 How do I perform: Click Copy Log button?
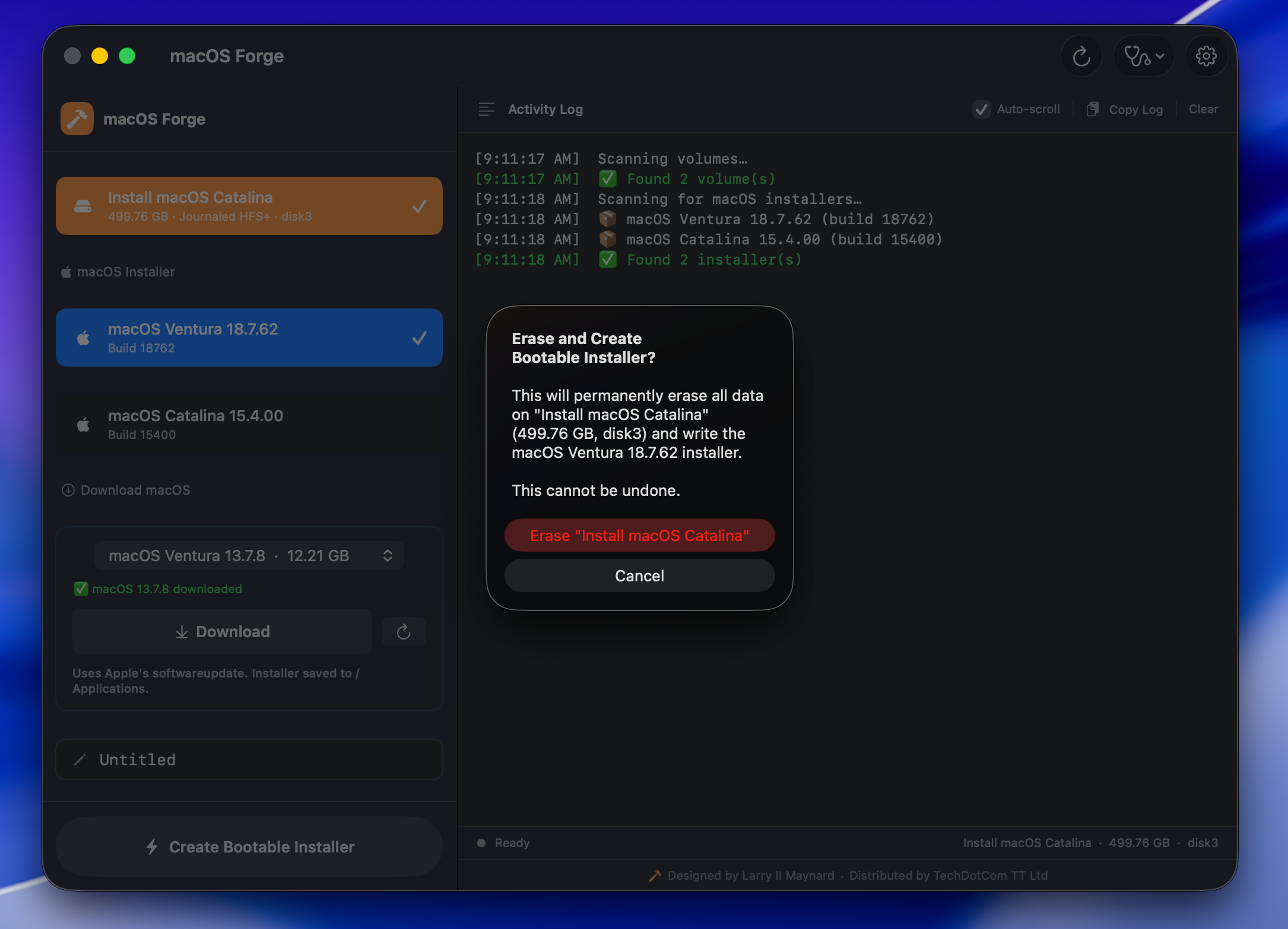pos(1125,109)
